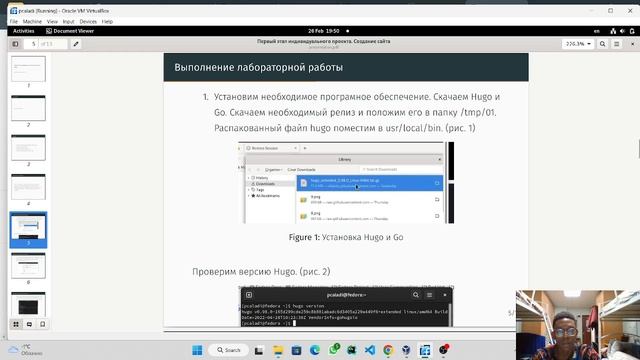Viewport: 640px width, 360px height.
Task: Open VirtualBox File menu
Action: pyautogui.click(x=14, y=22)
